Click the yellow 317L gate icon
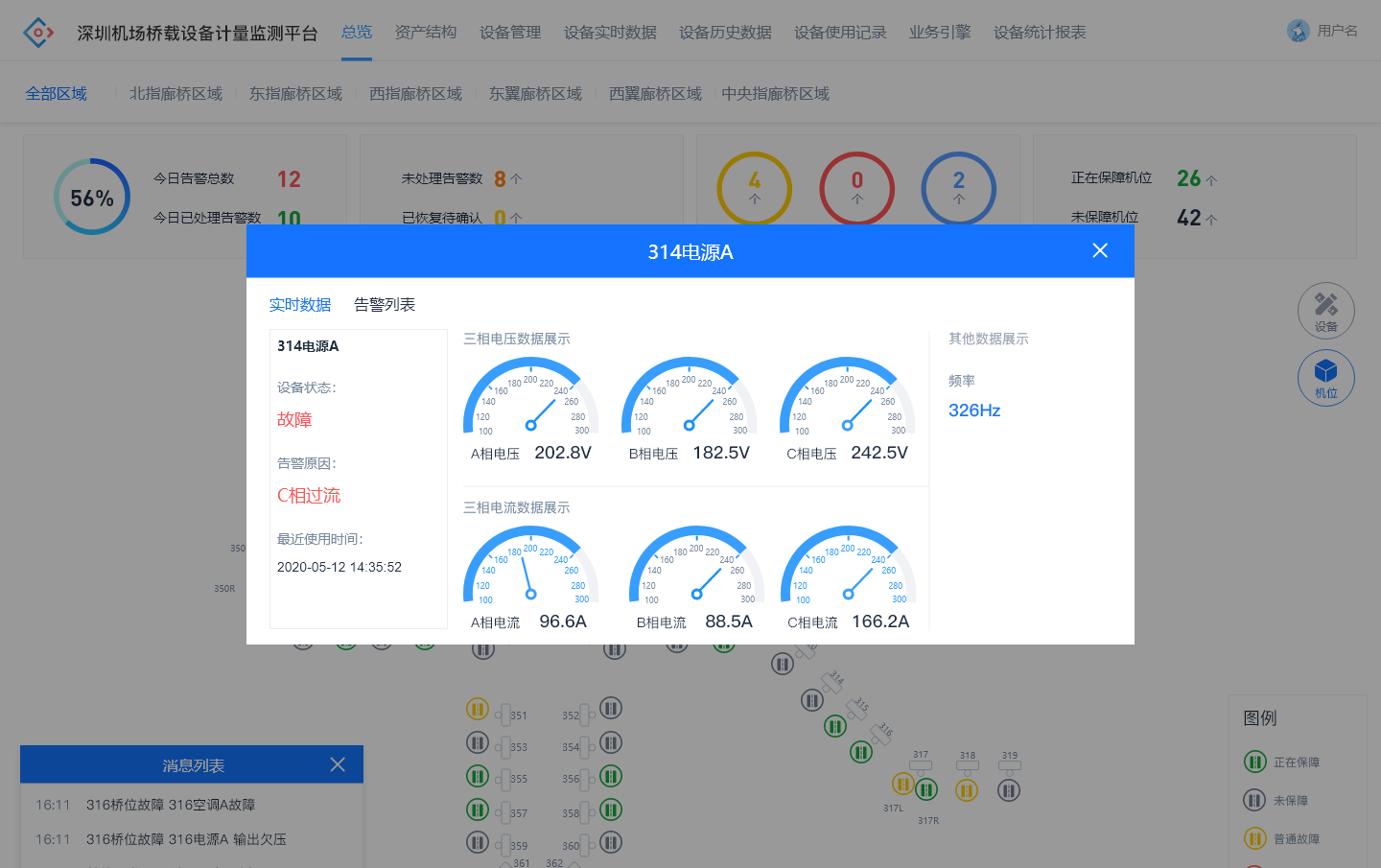 [x=902, y=784]
